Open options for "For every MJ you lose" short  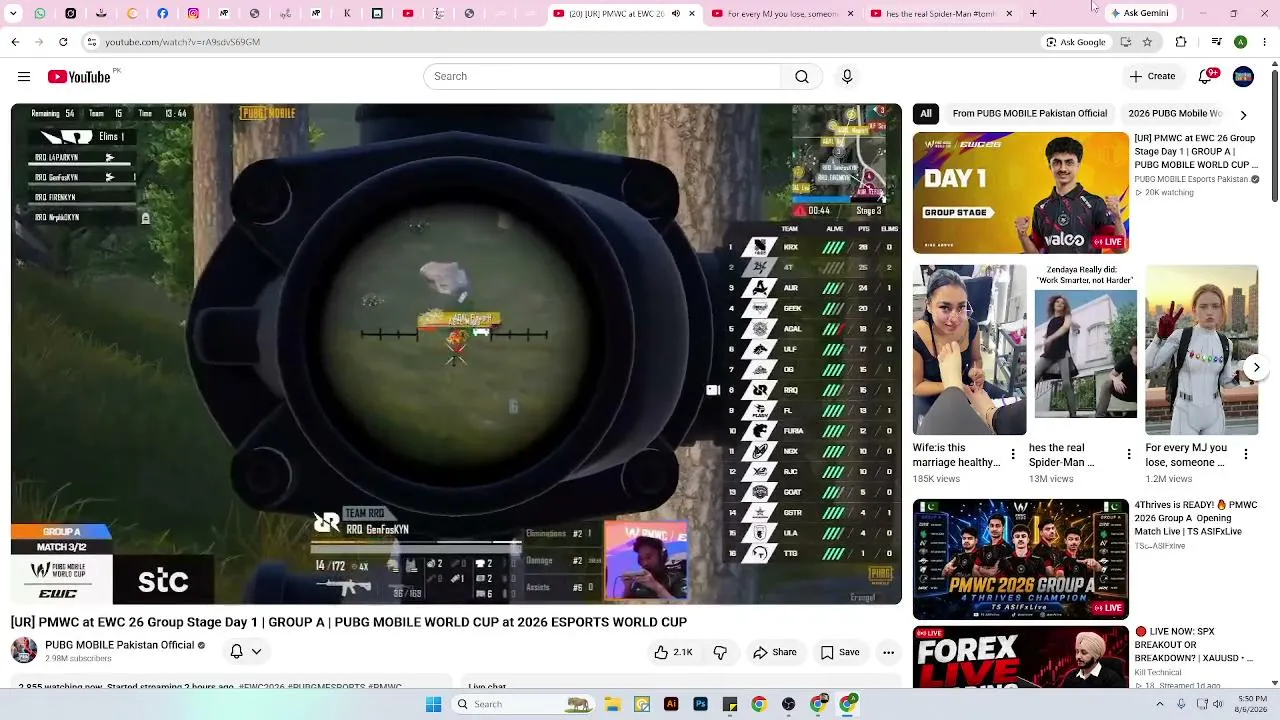(1246, 454)
